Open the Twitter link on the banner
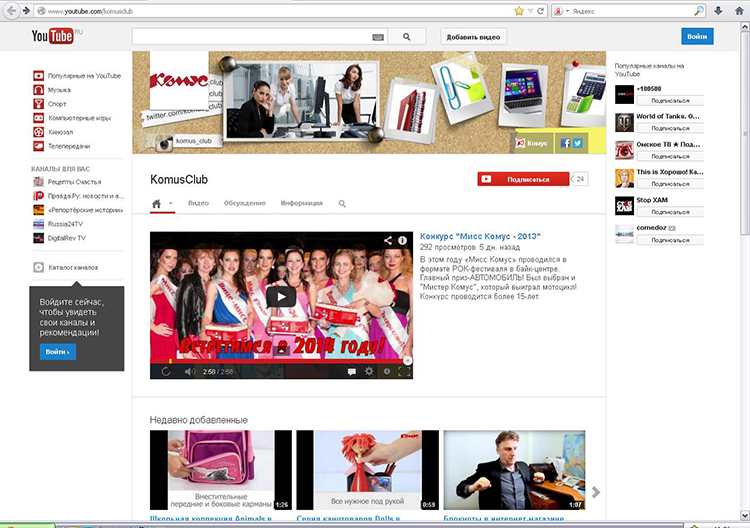This screenshot has height=528, width=750. (578, 143)
